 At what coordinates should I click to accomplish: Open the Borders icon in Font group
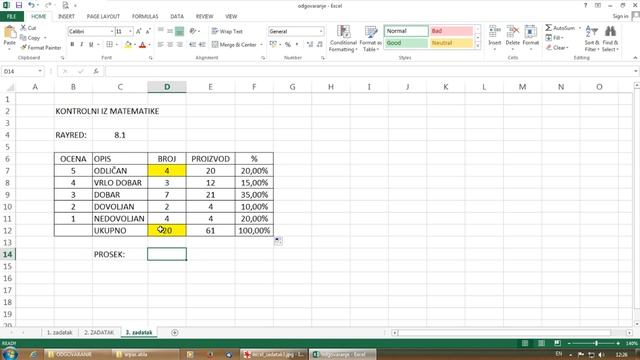coord(109,44)
